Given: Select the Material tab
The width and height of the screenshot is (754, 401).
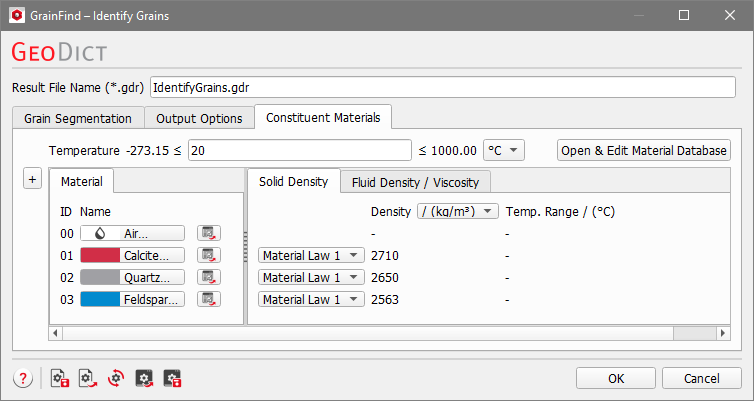Looking at the screenshot, I should click(x=82, y=181).
